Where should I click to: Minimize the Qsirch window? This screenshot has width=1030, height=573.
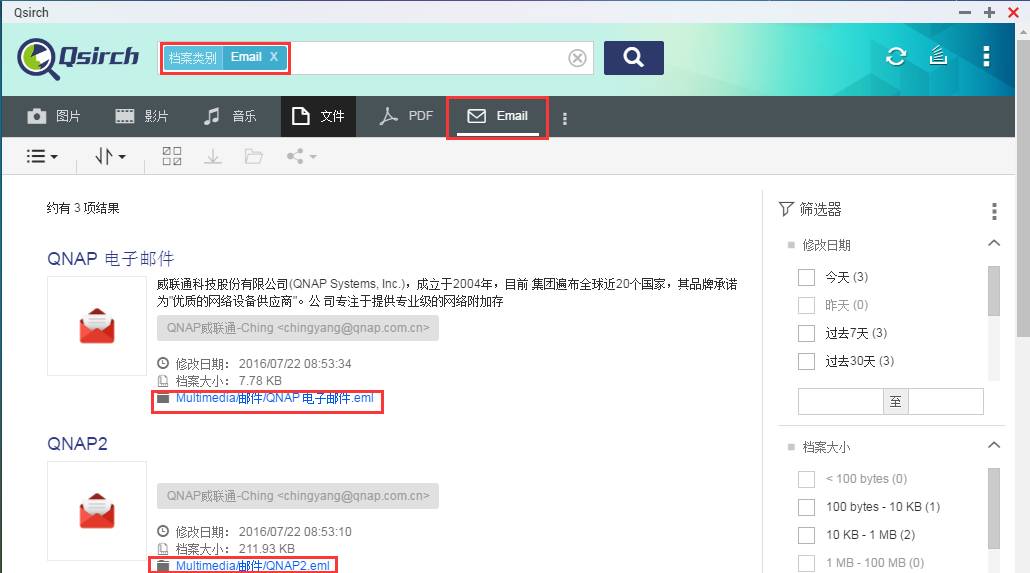click(x=964, y=12)
